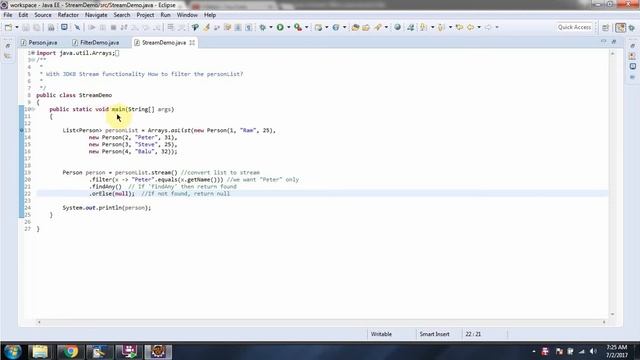Viewport: 640px width, 360px height.
Task: Click the Debug bug icon
Action: click(x=262, y=27)
